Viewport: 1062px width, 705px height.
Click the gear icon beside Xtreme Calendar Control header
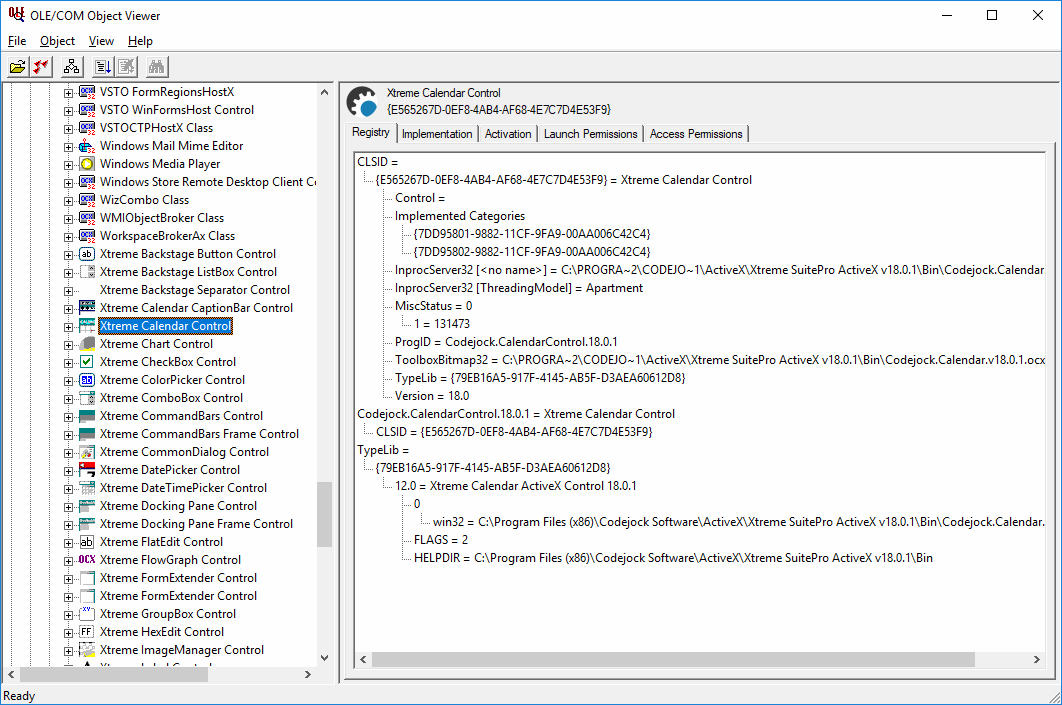[x=362, y=102]
